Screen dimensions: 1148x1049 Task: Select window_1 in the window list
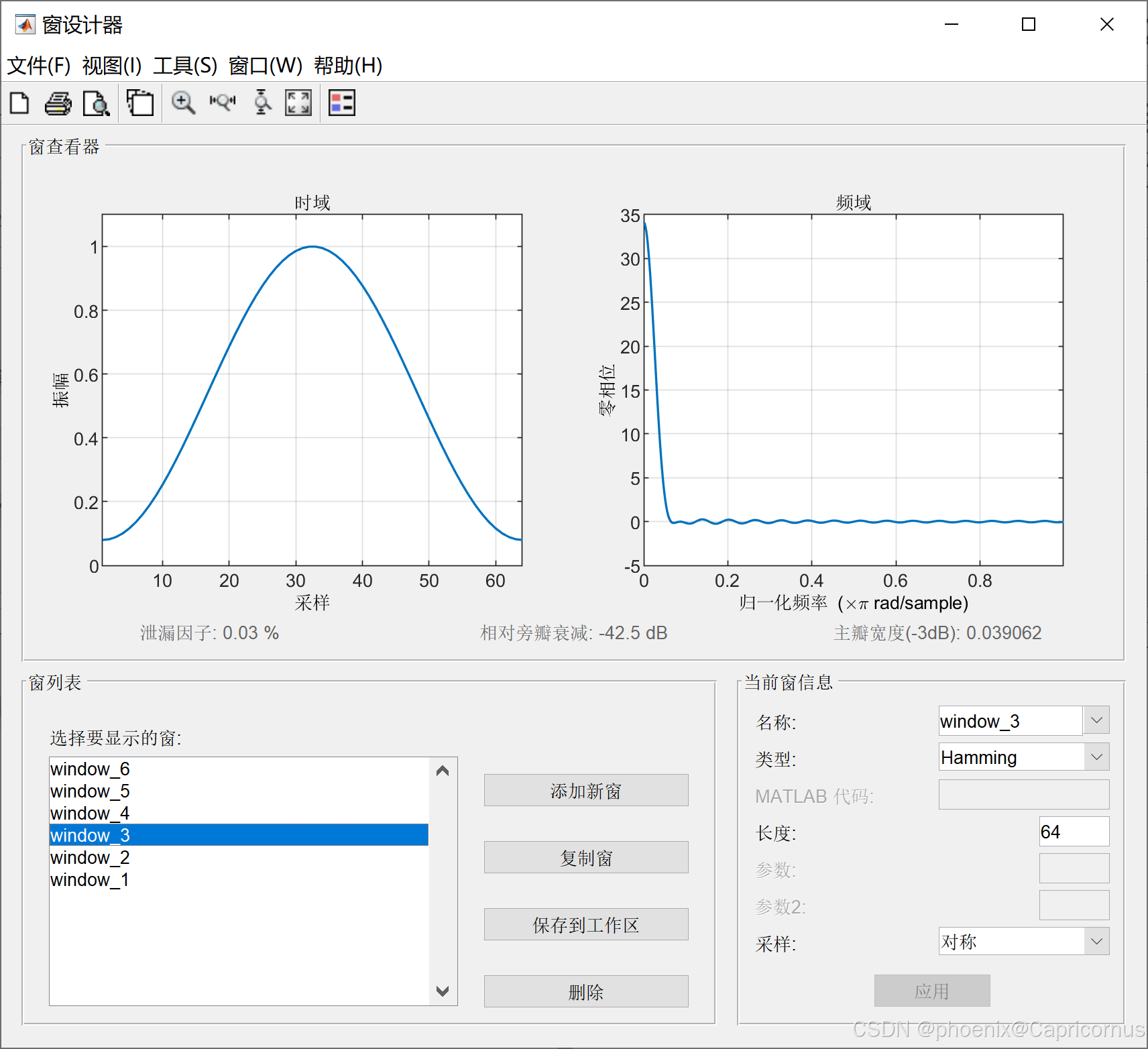point(239,879)
